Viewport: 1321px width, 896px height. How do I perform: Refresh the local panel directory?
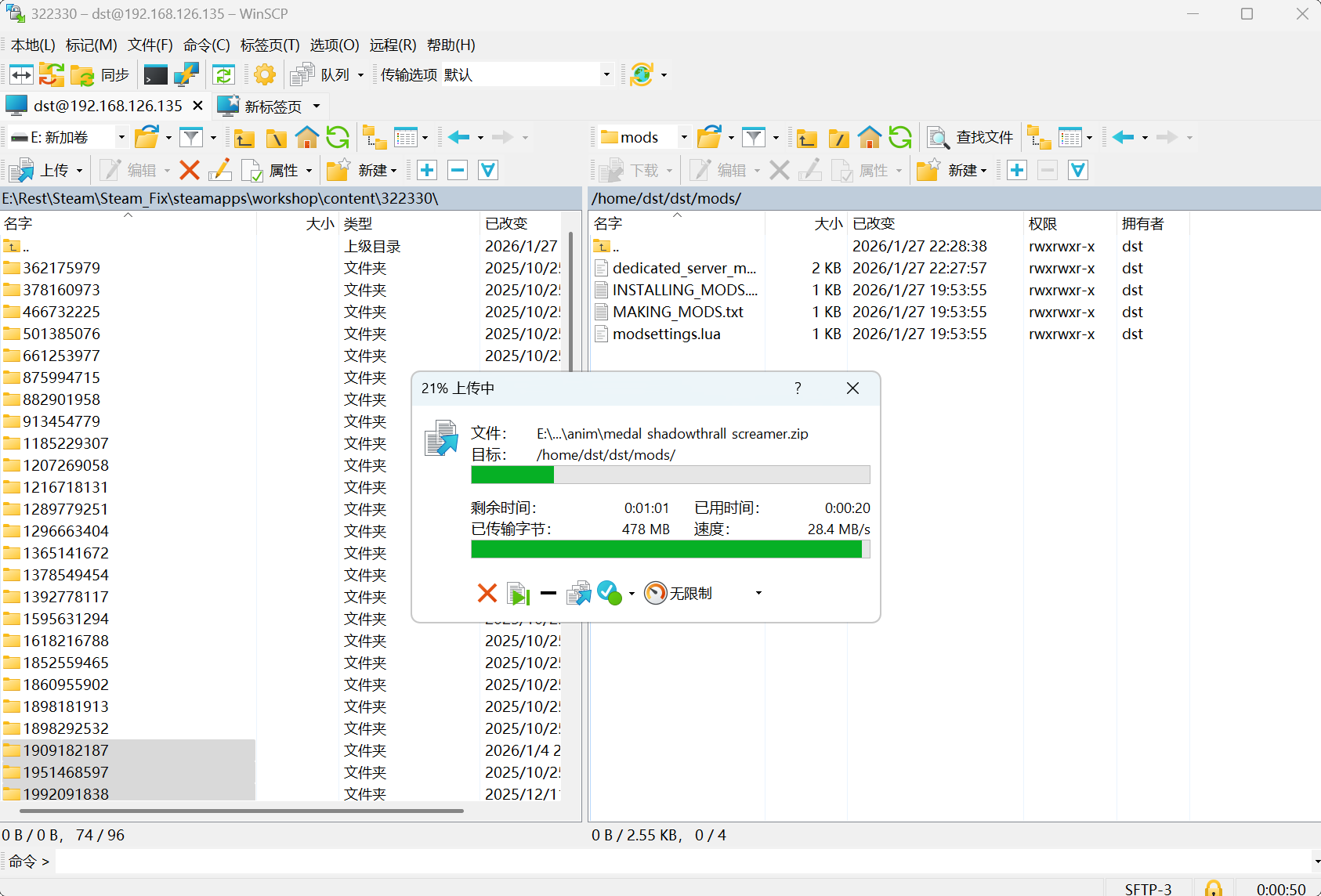pos(338,138)
